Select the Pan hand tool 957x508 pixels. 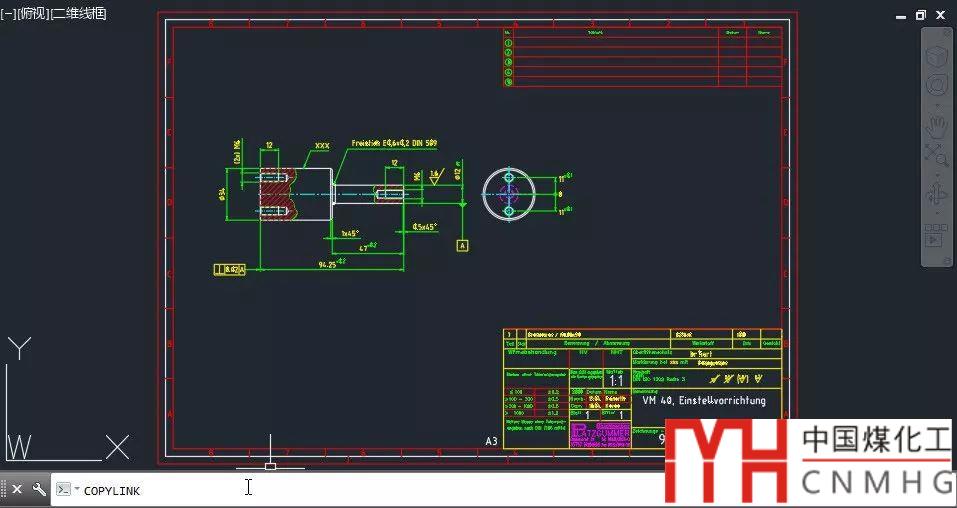(936, 126)
